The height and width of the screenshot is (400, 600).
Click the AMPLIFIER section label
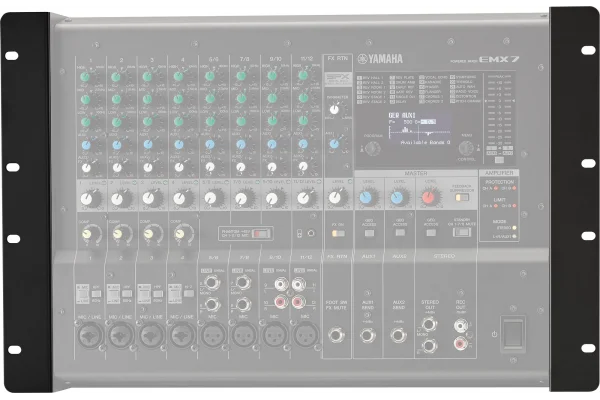[x=499, y=173]
